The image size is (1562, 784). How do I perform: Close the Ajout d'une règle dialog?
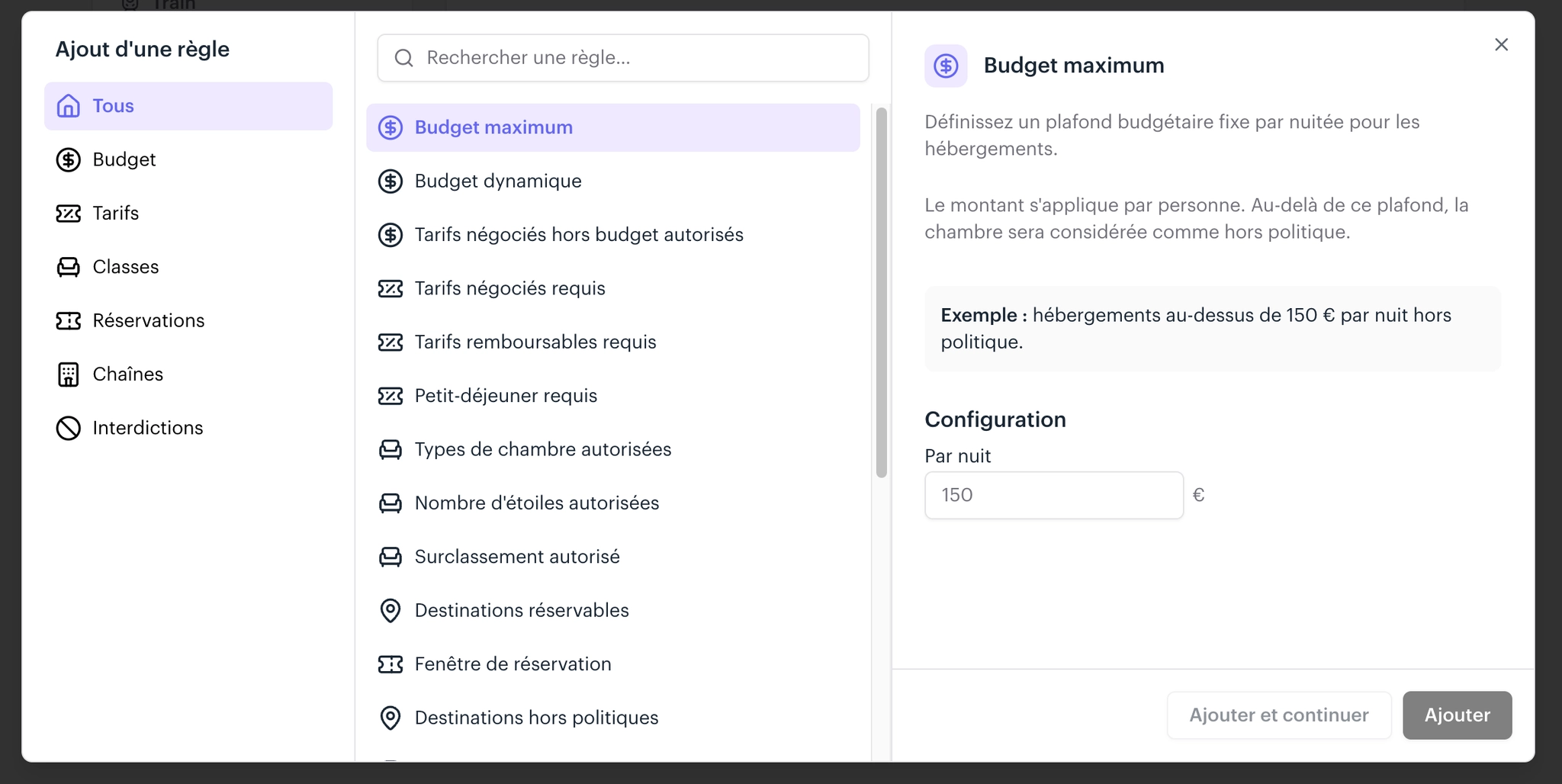[1501, 45]
